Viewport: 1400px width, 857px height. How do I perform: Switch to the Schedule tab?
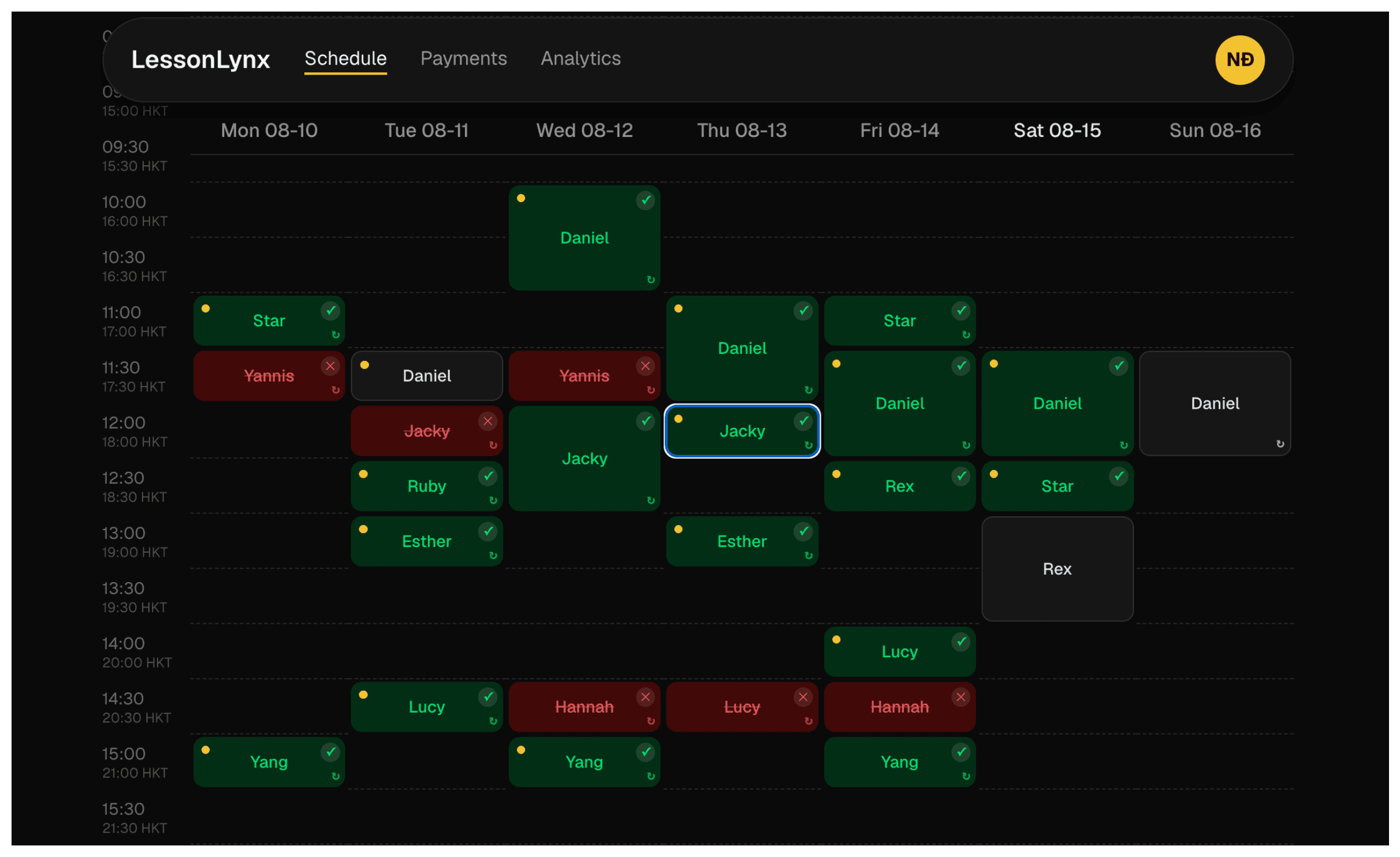click(345, 58)
